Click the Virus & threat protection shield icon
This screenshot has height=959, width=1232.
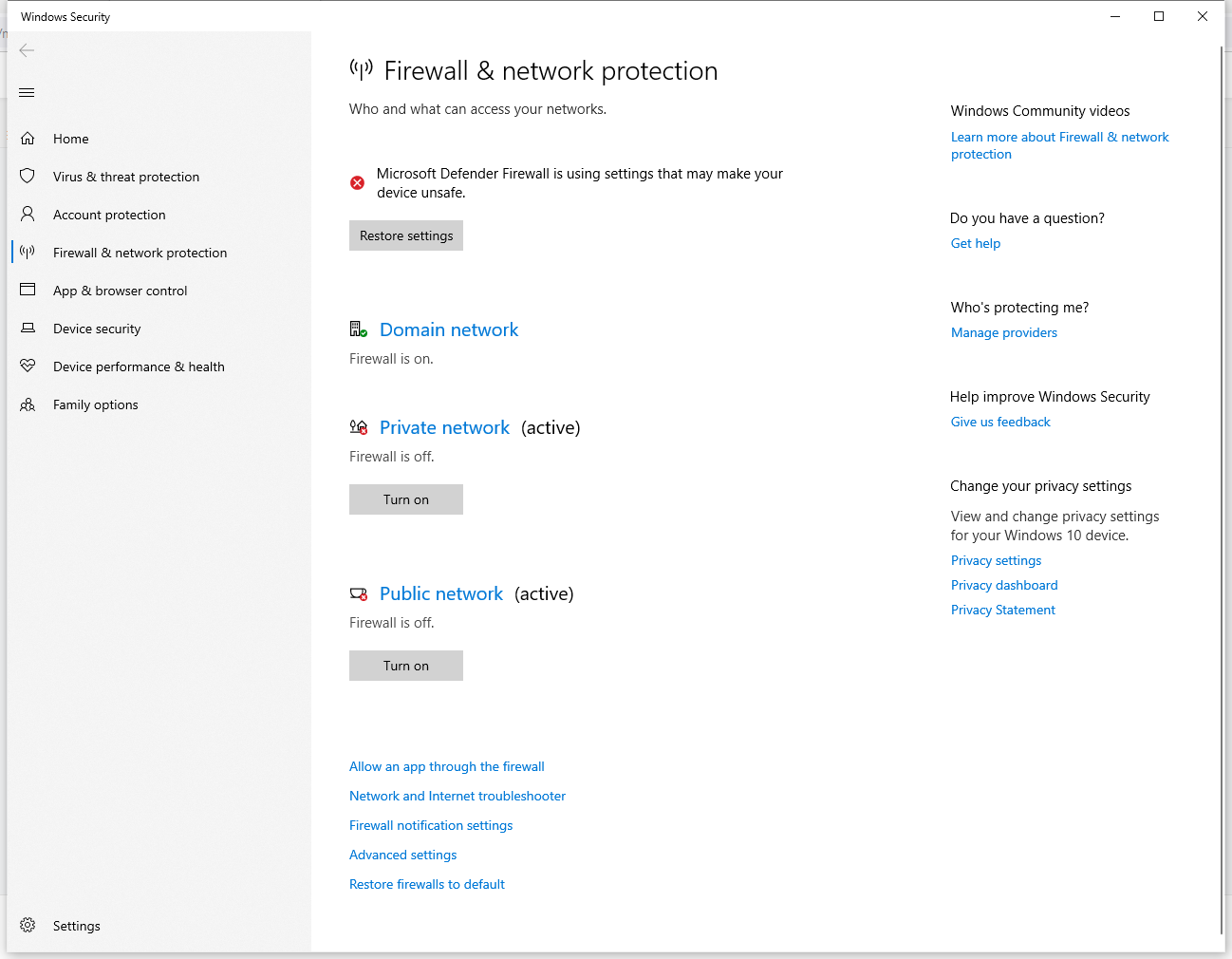click(x=28, y=176)
